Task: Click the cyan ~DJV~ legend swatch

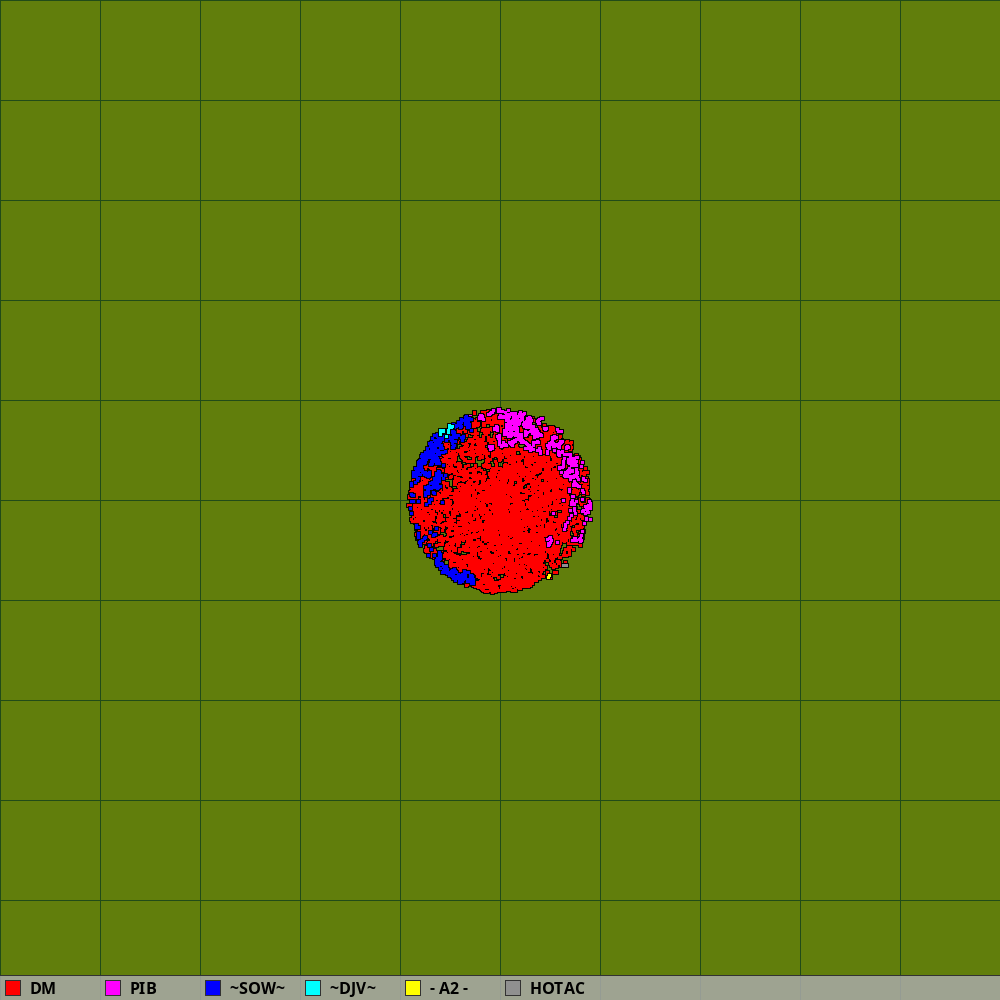Action: (x=313, y=988)
